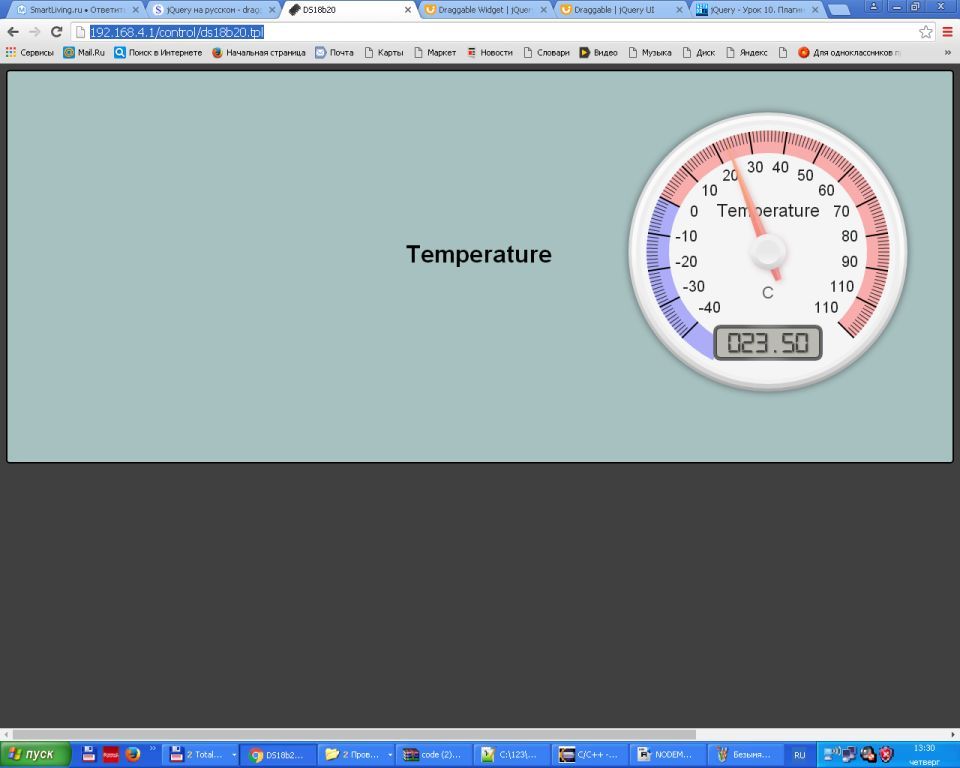This screenshot has width=960, height=768.
Task: Open the Mail.Ru bookmark
Action: coord(84,53)
